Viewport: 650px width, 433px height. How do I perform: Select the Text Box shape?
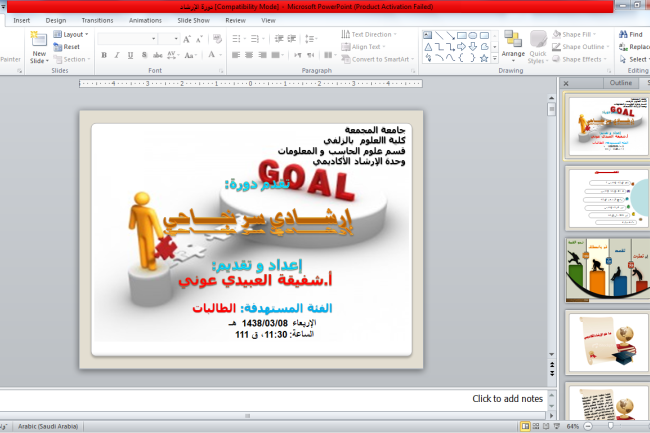[428, 36]
